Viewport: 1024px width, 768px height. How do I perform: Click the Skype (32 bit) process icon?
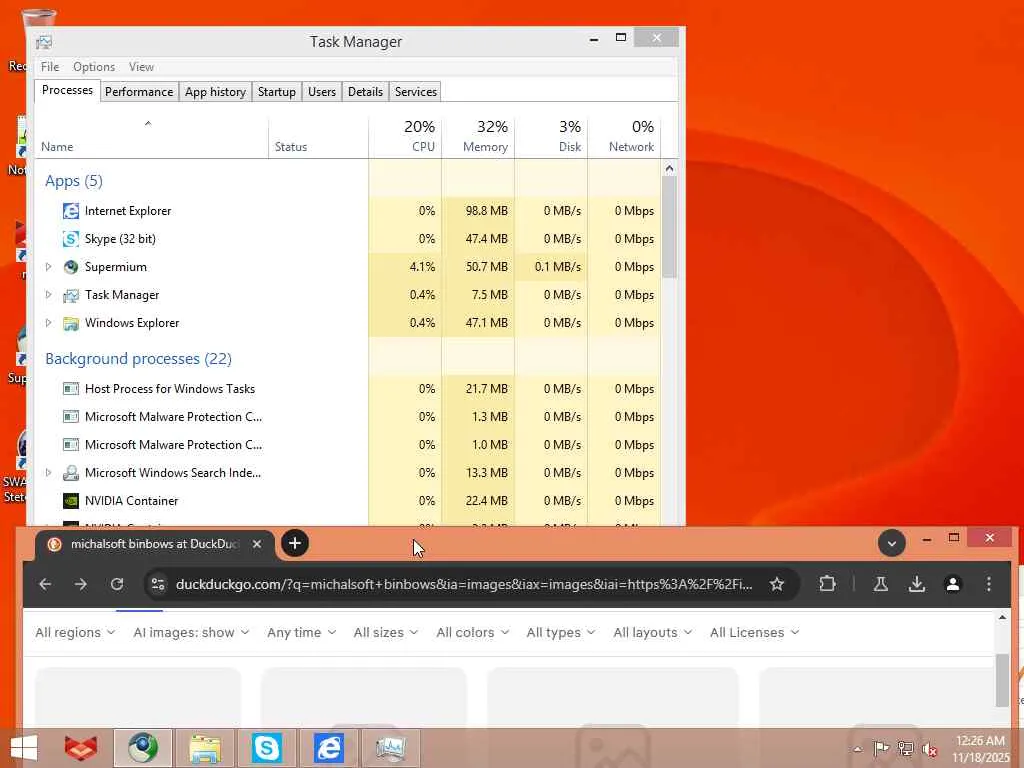click(71, 239)
